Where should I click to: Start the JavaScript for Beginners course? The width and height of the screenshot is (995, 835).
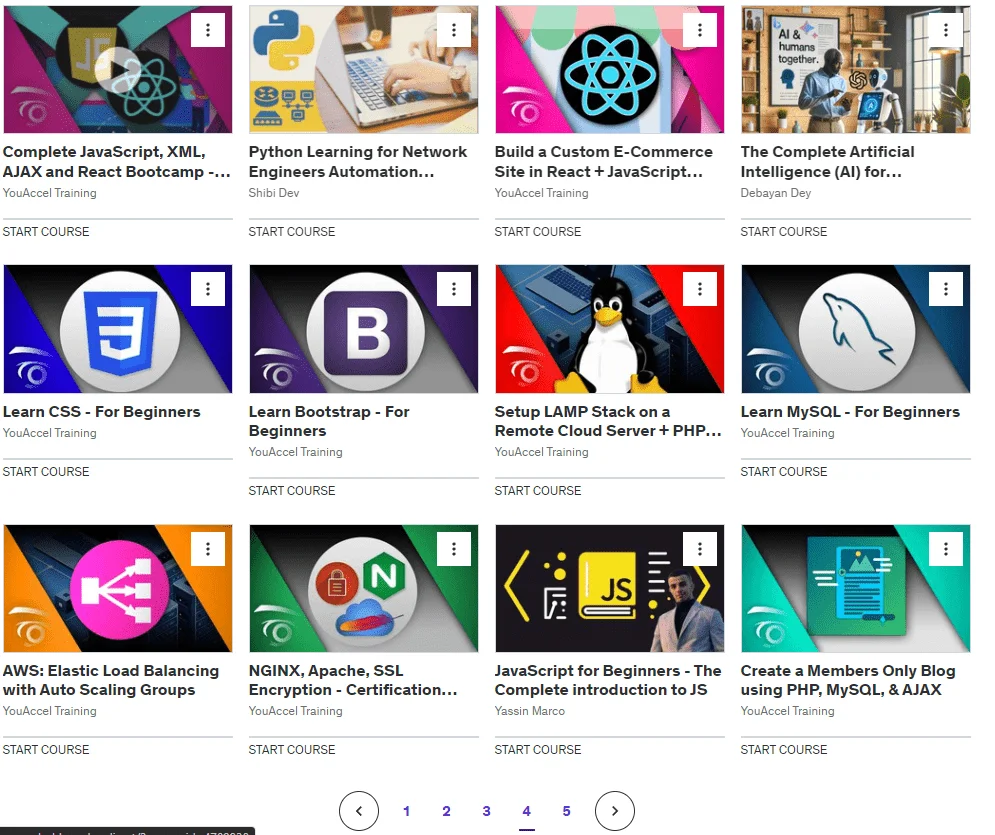tap(538, 749)
